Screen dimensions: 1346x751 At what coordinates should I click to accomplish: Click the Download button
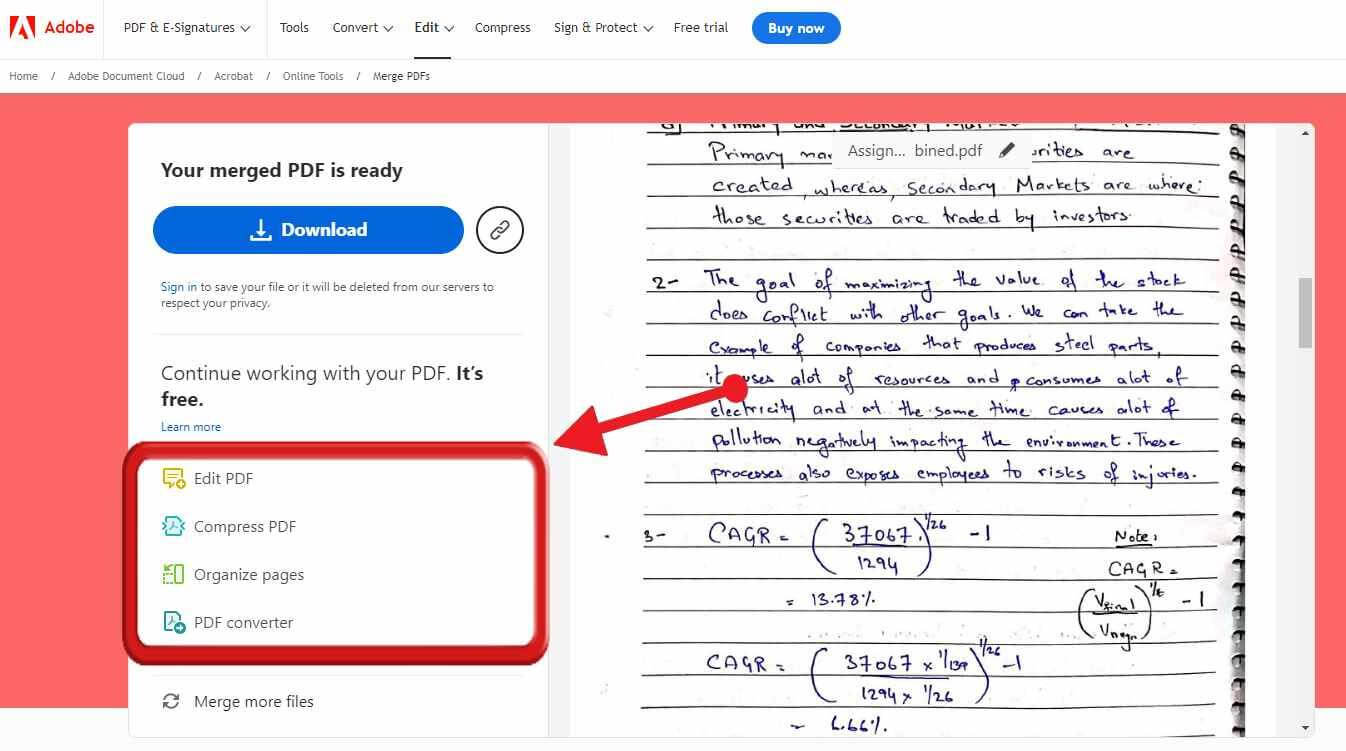coord(307,230)
